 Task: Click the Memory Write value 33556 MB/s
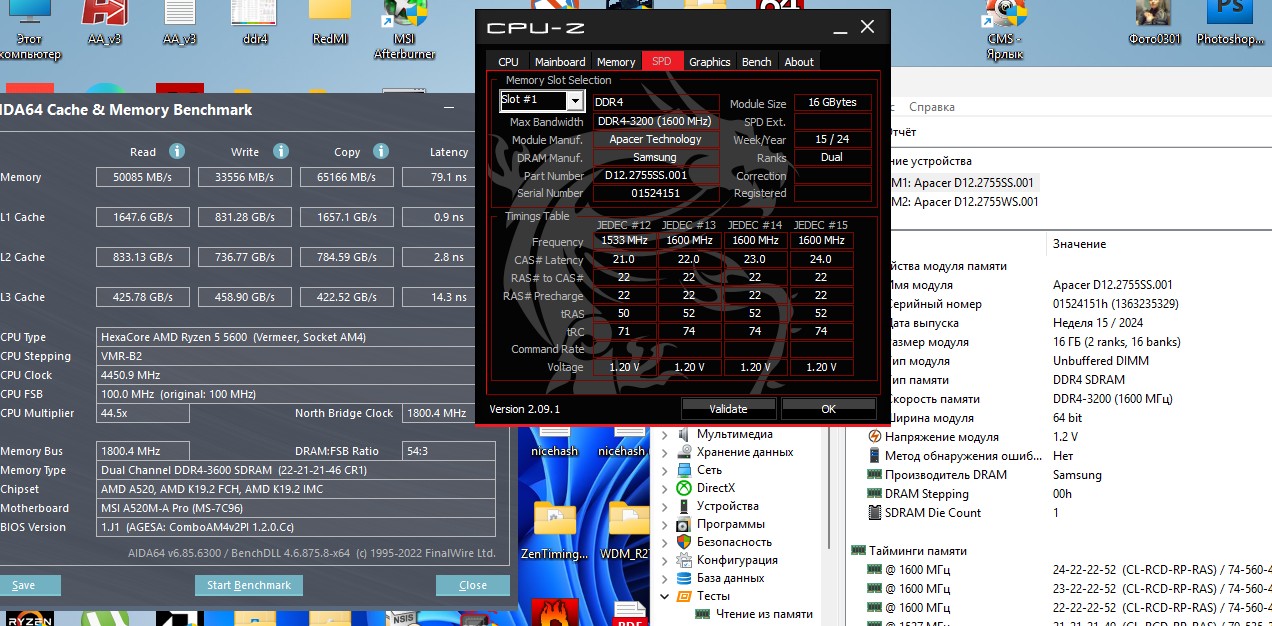click(244, 177)
